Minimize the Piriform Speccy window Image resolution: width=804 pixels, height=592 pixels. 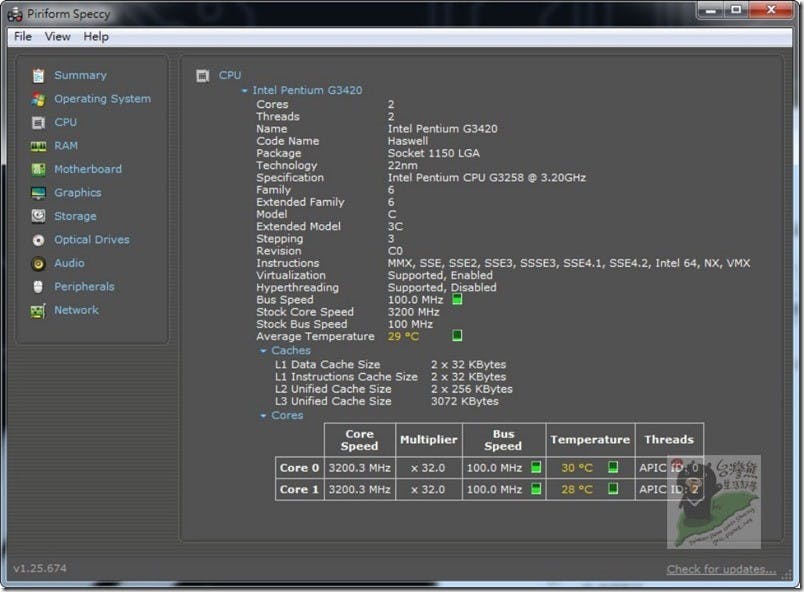coord(711,10)
